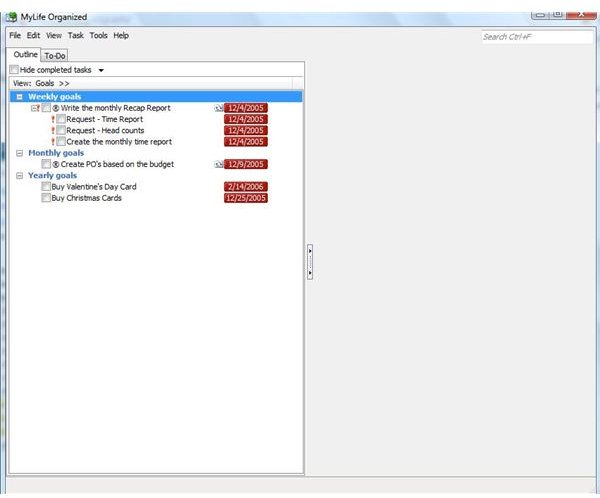The height and width of the screenshot is (498, 600).
Task: Select task text Create the monthly time report
Action: pos(119,142)
